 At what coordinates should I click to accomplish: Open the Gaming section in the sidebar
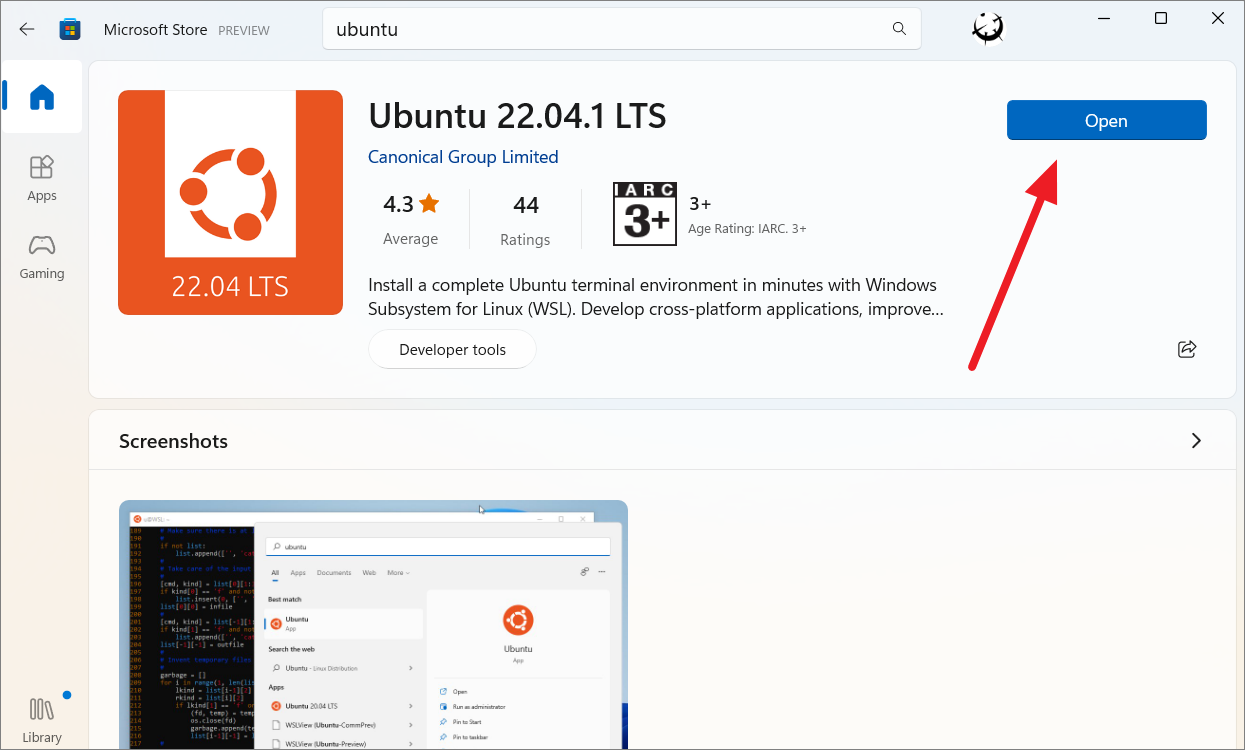[41, 256]
